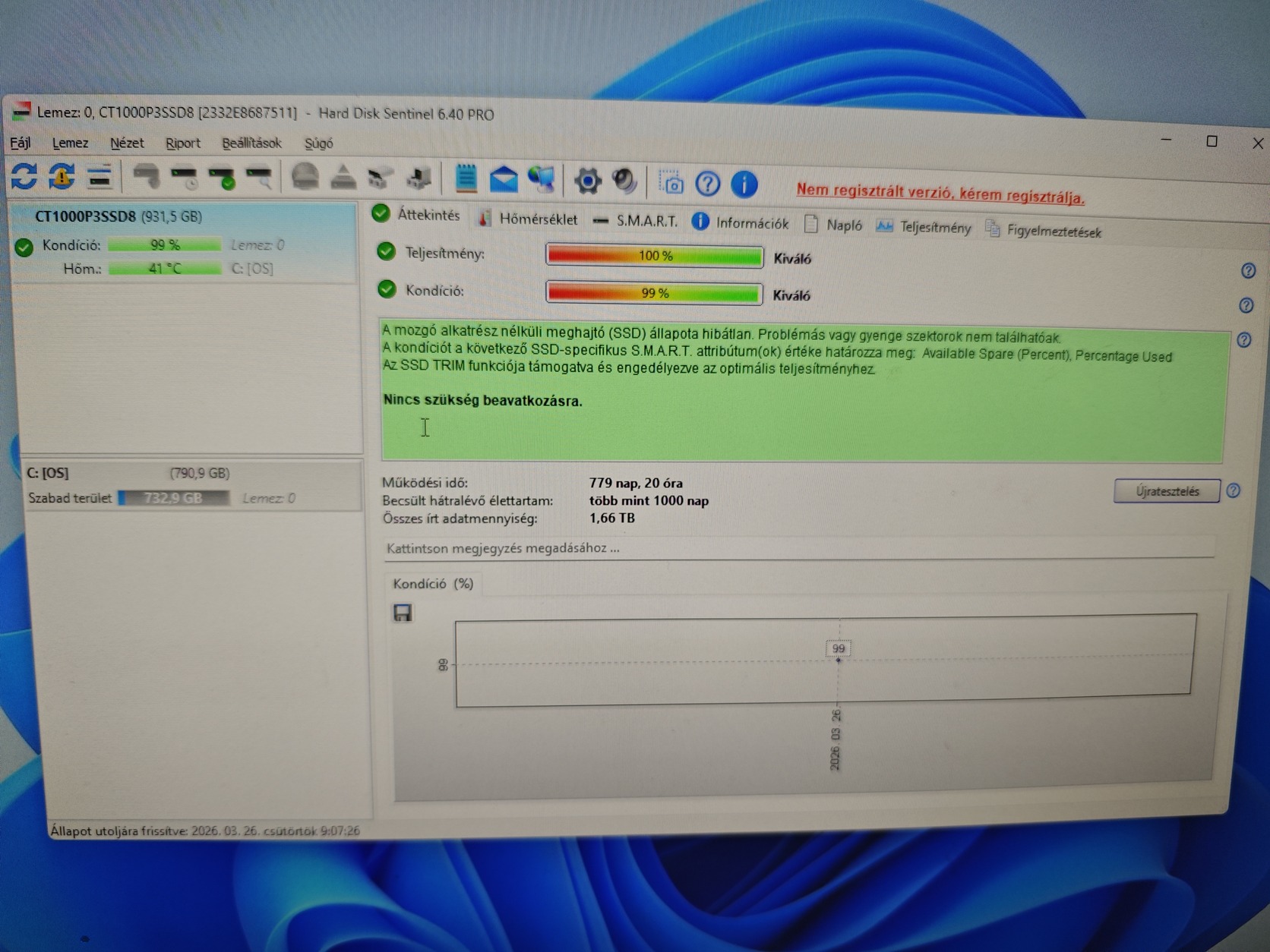Open the Lemez menu
1270x952 pixels.
(70, 143)
